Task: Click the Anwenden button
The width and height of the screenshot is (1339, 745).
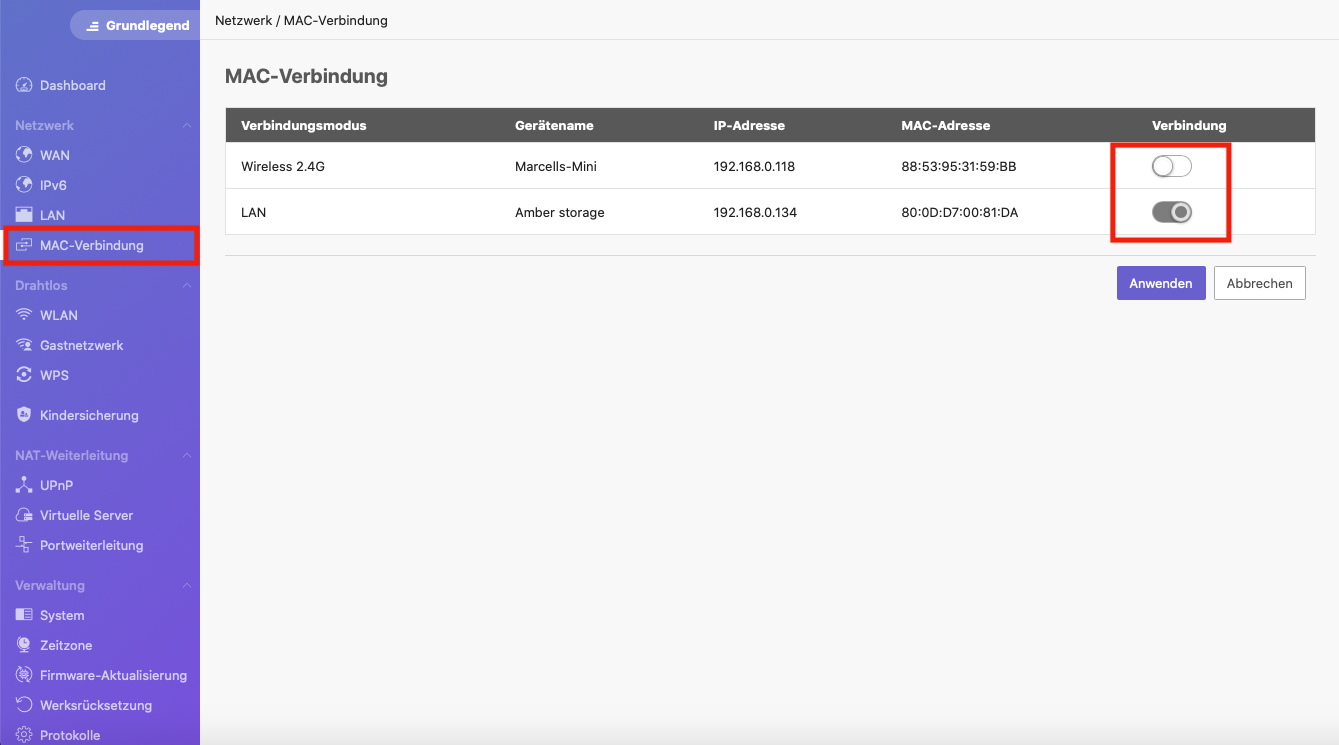Action: [x=1161, y=283]
